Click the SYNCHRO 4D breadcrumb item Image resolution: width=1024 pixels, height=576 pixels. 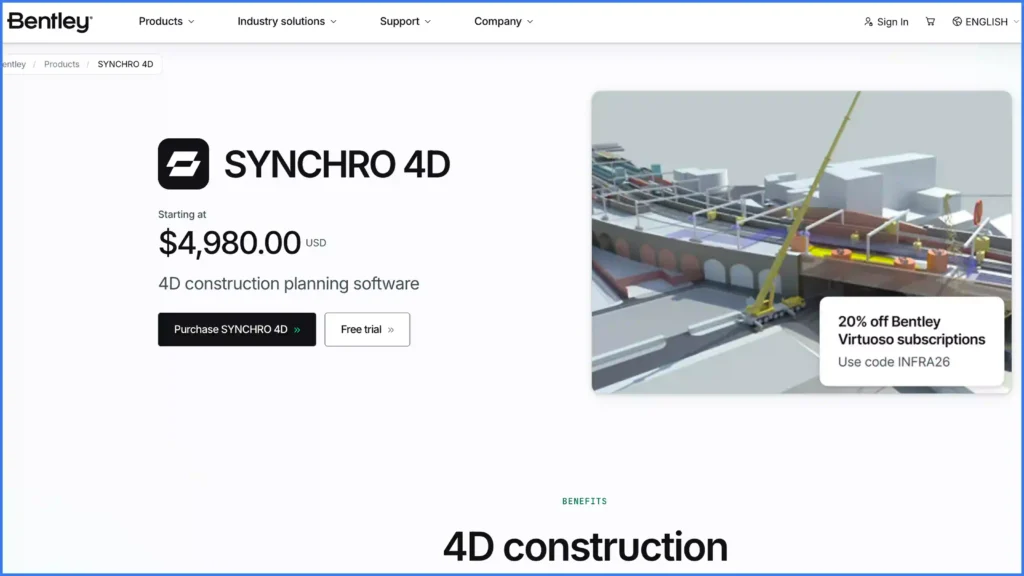[x=125, y=64]
